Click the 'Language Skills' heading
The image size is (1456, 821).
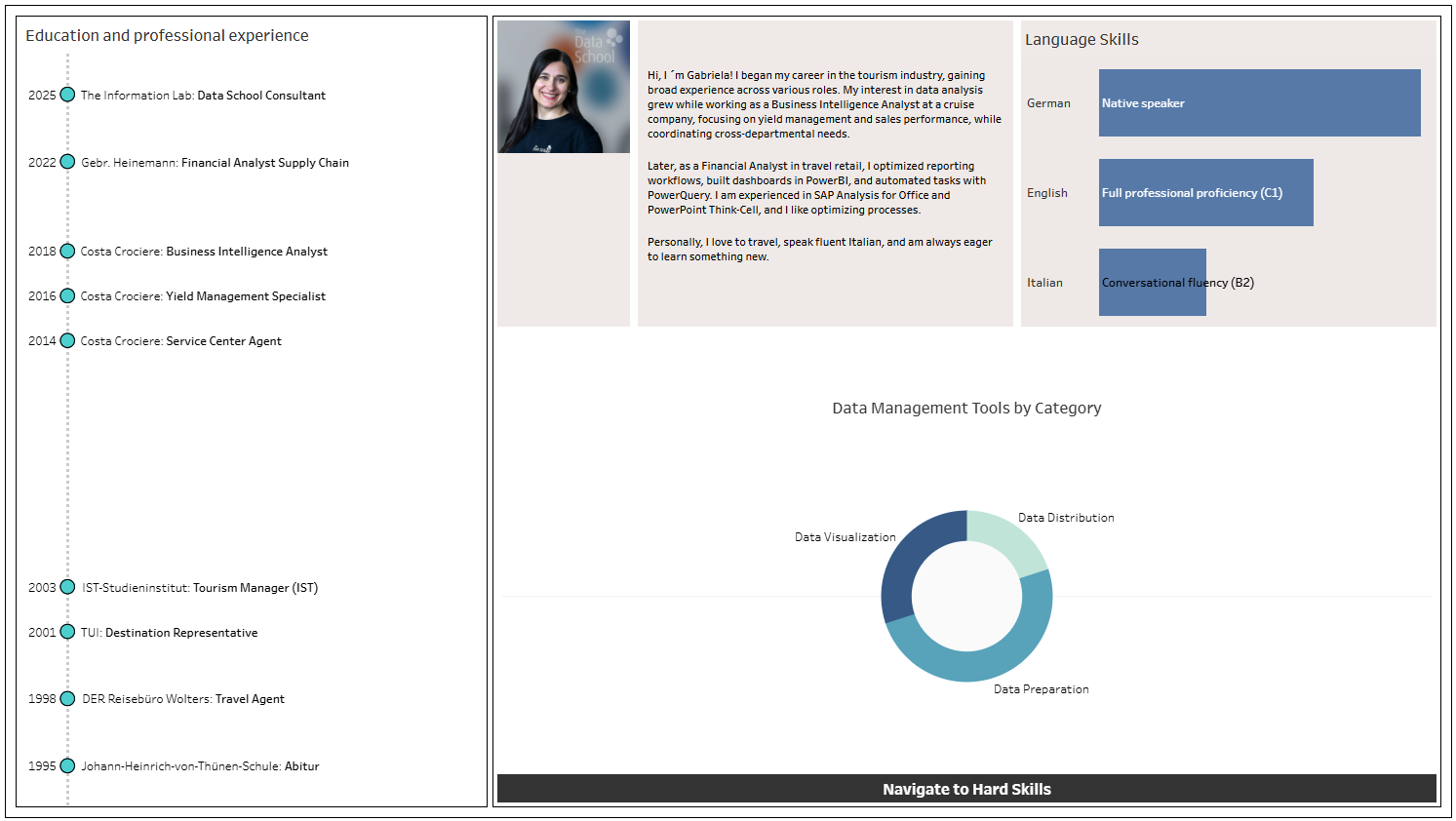click(1082, 40)
